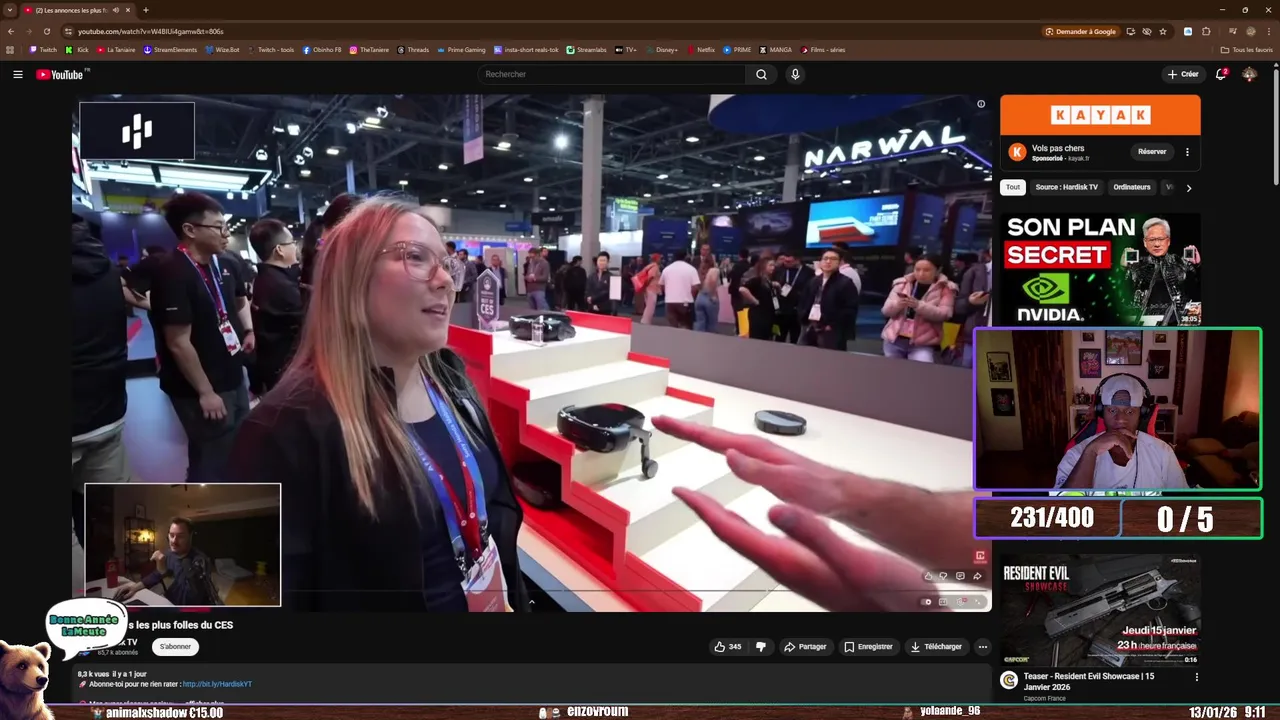Open a new Chrome tab
Screen dimensions: 1280x720
[x=146, y=10]
